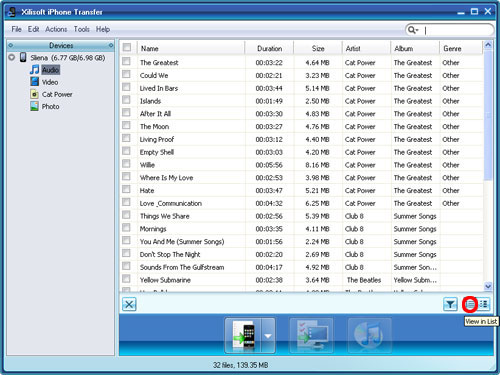
Task: Sort by the Name column header
Action: tap(191, 48)
